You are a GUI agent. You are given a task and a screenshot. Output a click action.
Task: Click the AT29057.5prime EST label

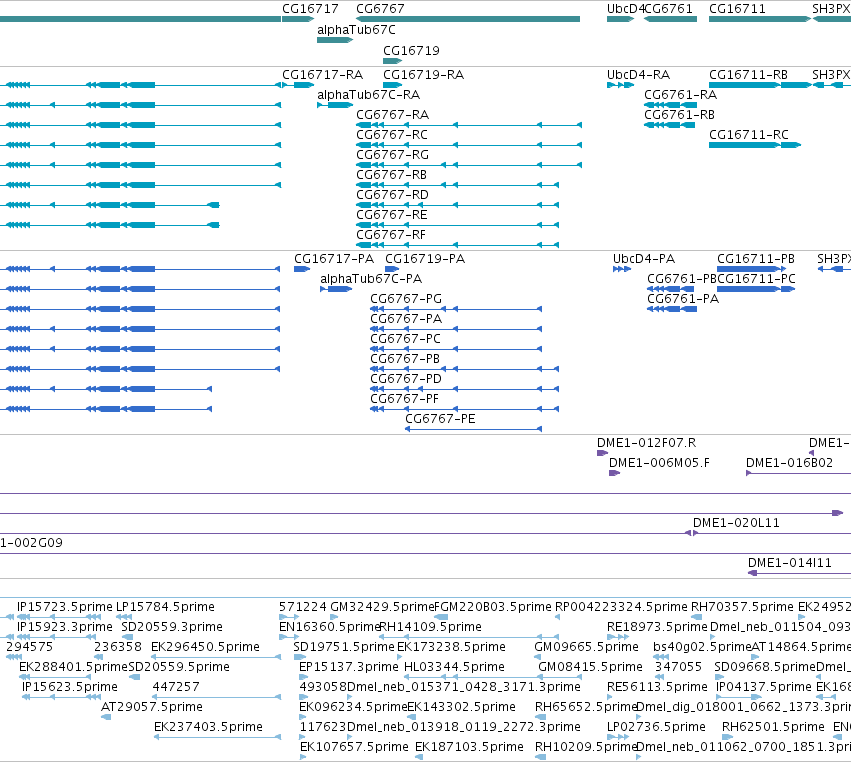click(152, 707)
